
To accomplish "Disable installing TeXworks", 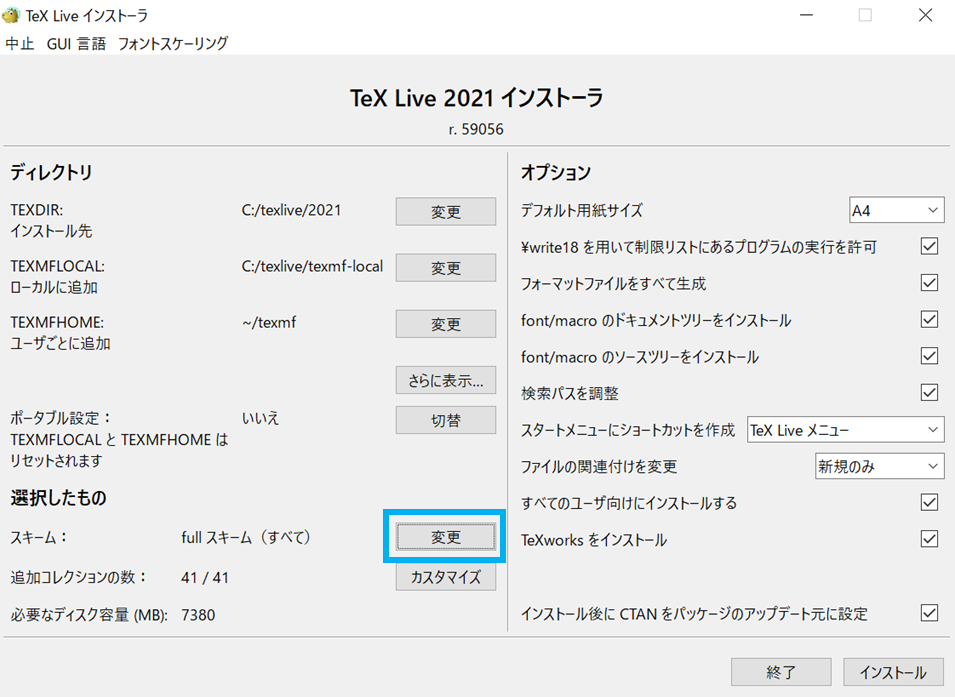I will coord(929,539).
